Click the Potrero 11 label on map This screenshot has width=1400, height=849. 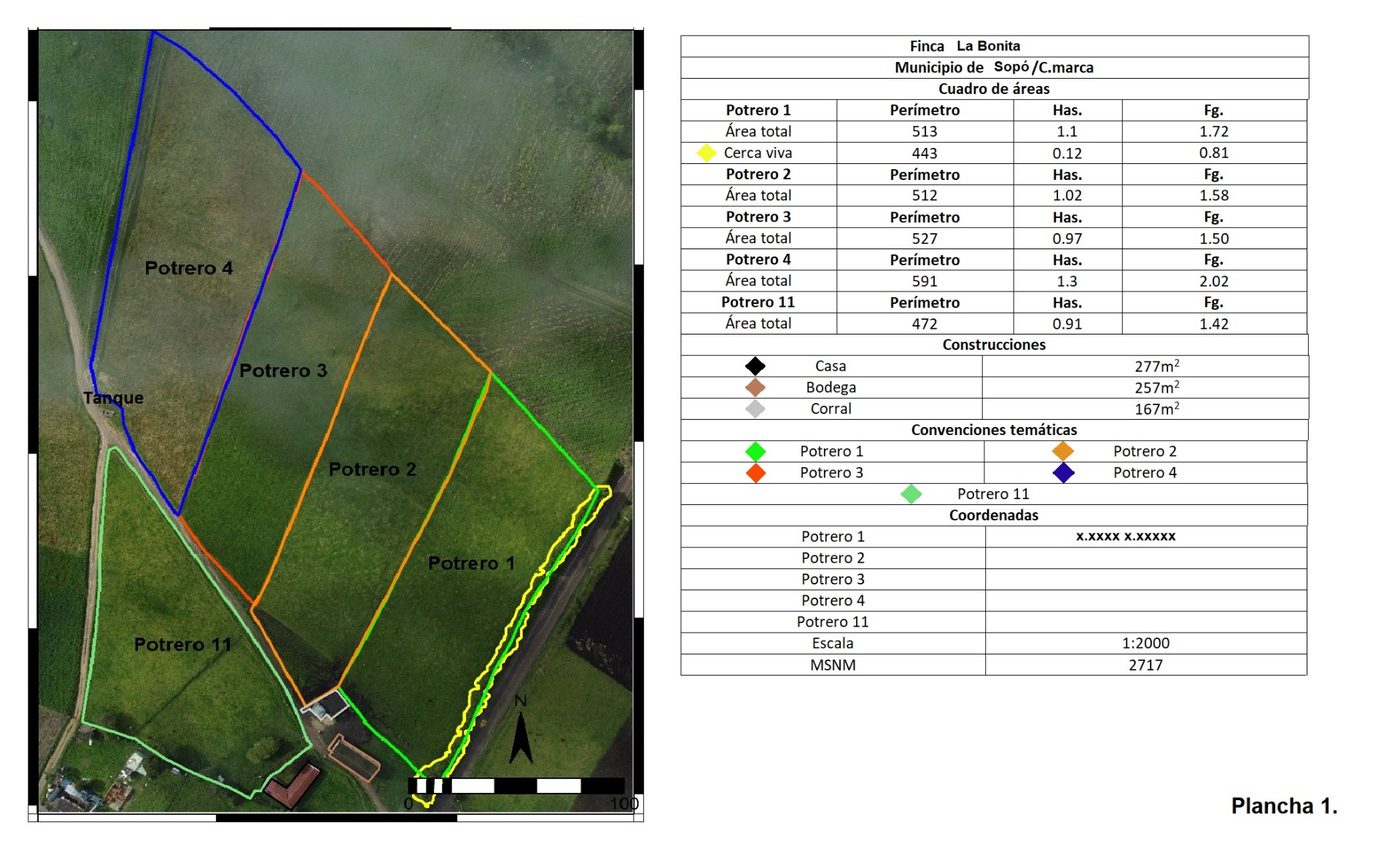[x=182, y=645]
